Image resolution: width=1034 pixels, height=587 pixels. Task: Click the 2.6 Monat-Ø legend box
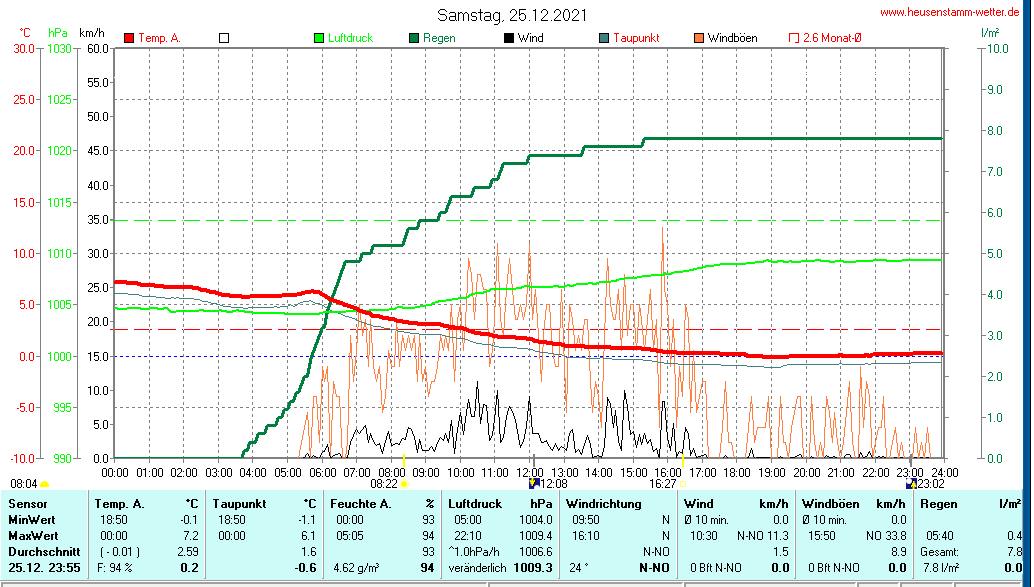pyautogui.click(x=794, y=38)
